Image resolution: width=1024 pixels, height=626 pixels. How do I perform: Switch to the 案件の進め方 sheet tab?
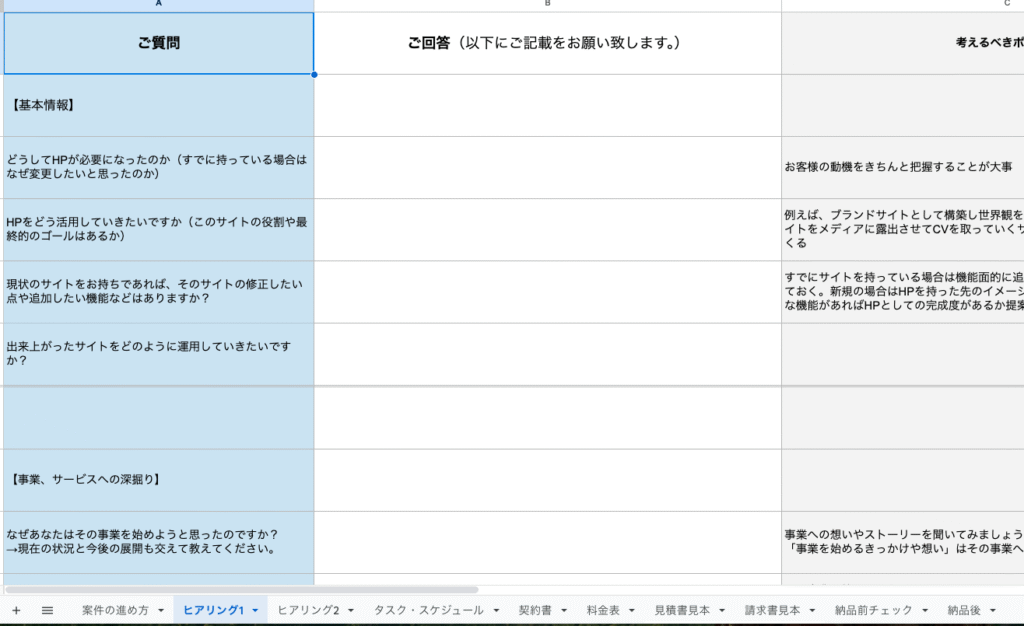coord(115,610)
